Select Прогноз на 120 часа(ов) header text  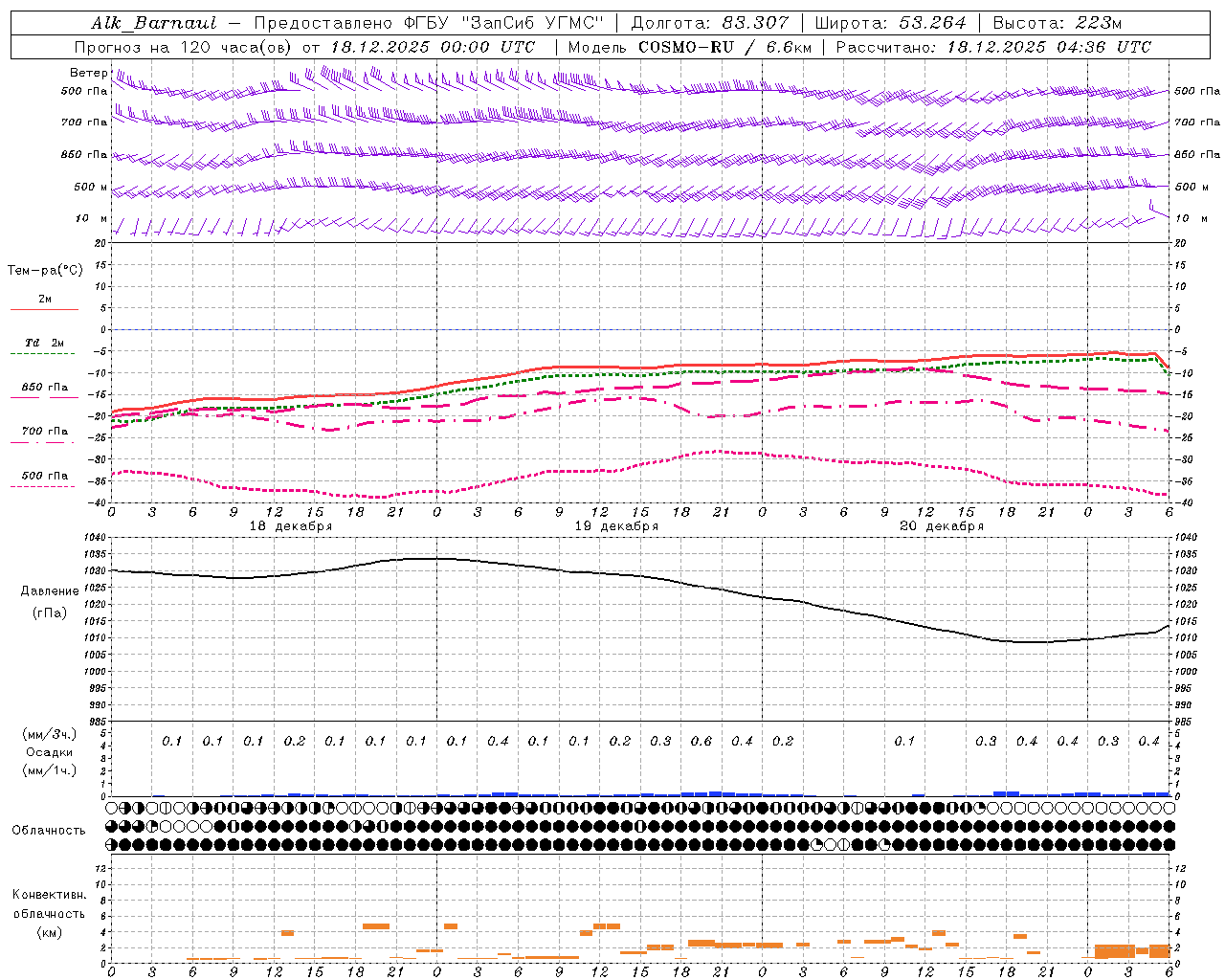[x=184, y=47]
